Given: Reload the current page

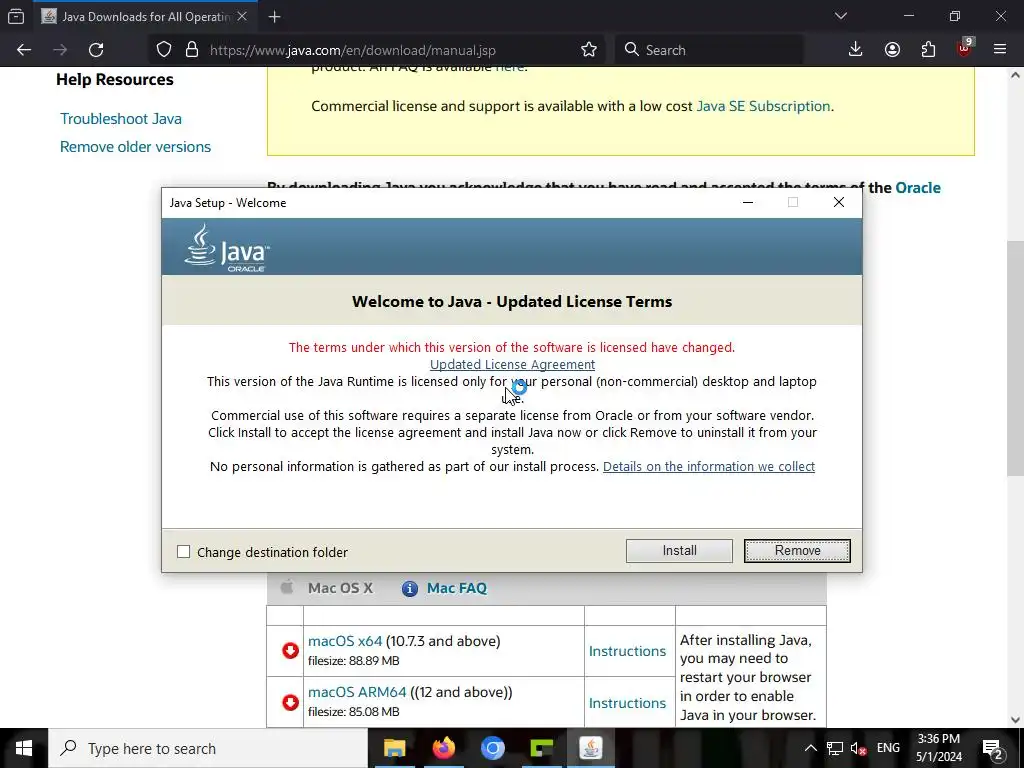Looking at the screenshot, I should (96, 50).
